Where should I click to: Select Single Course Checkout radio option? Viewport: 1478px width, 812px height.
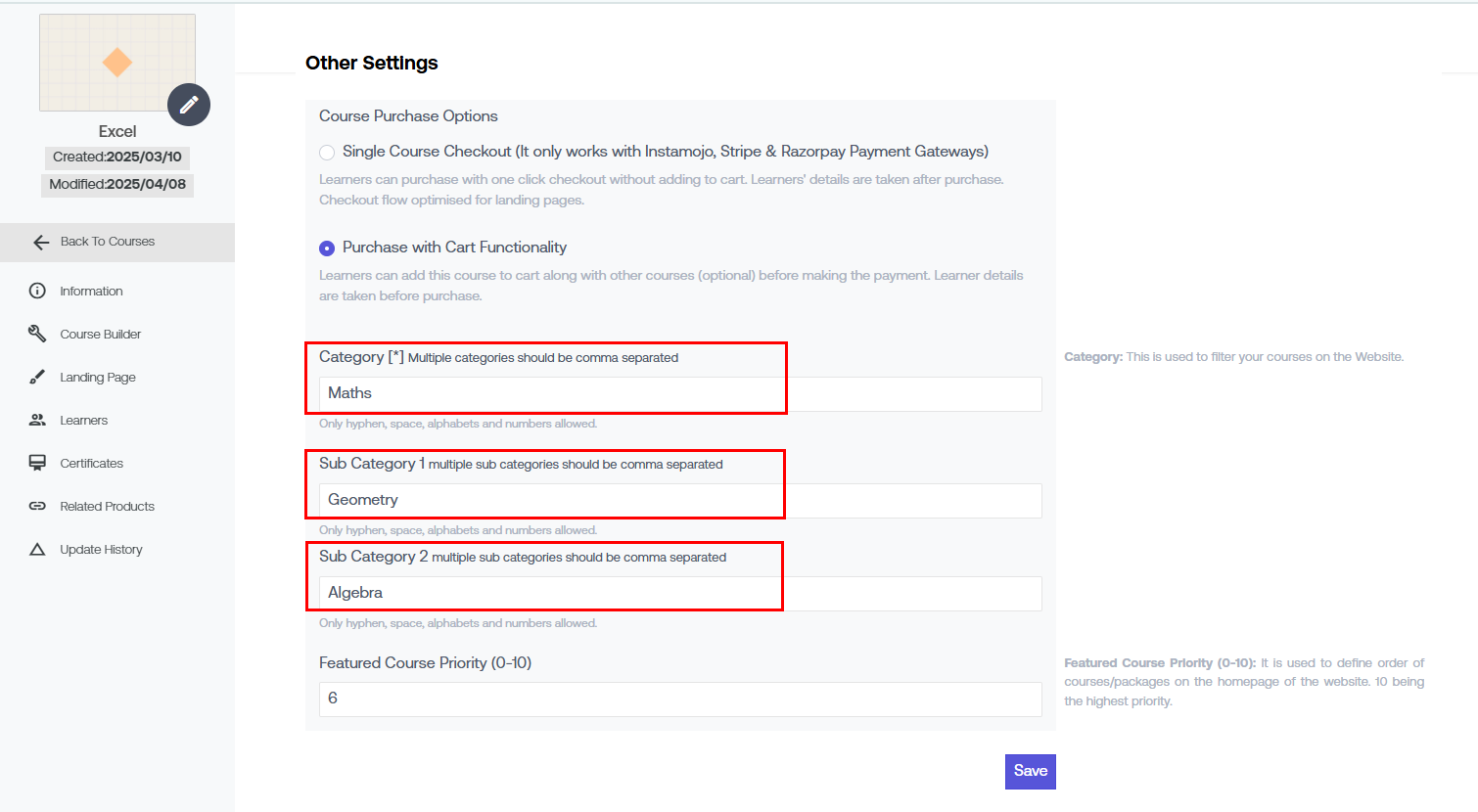pos(327,153)
